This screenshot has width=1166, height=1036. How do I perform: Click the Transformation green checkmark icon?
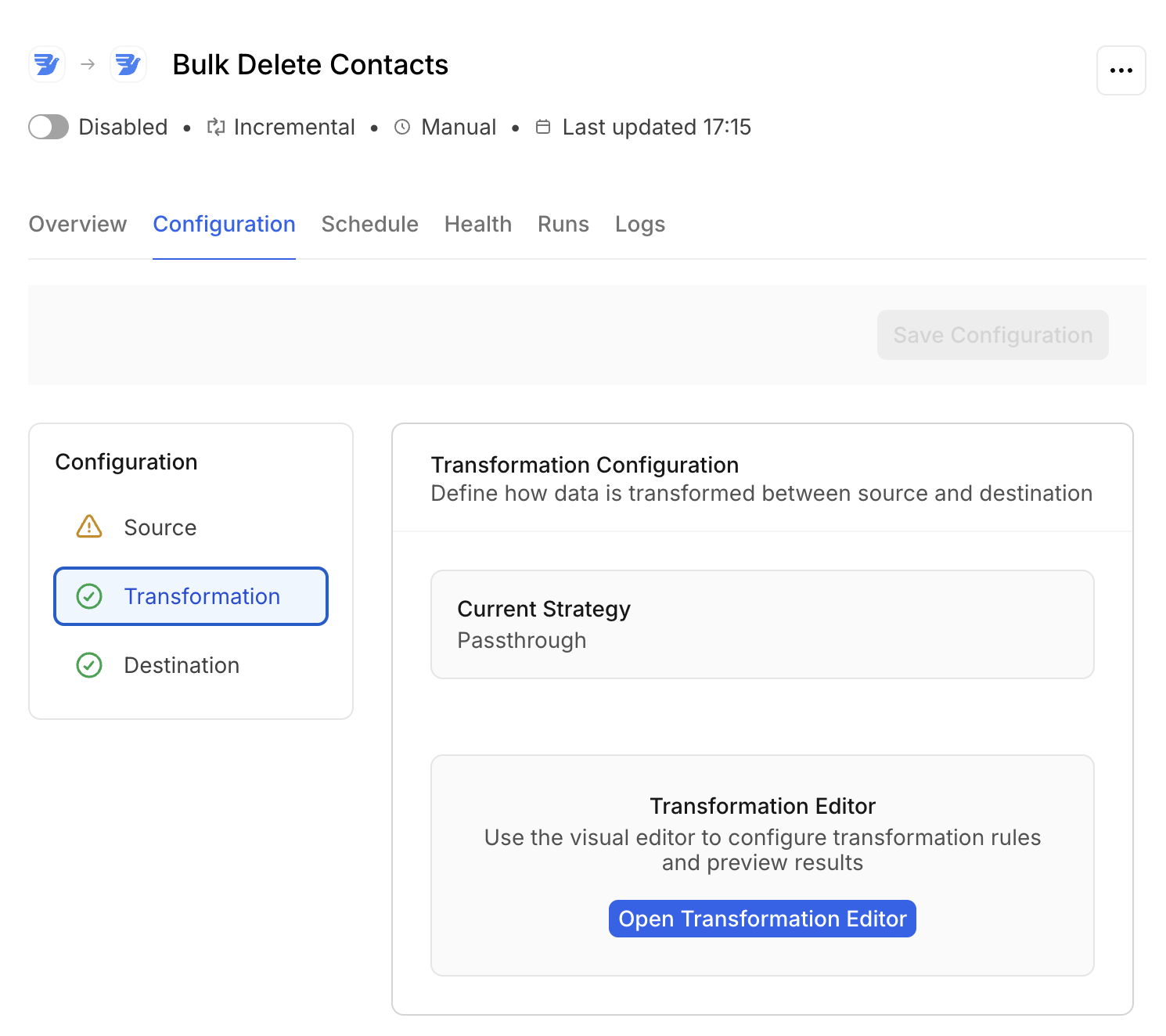click(x=89, y=596)
